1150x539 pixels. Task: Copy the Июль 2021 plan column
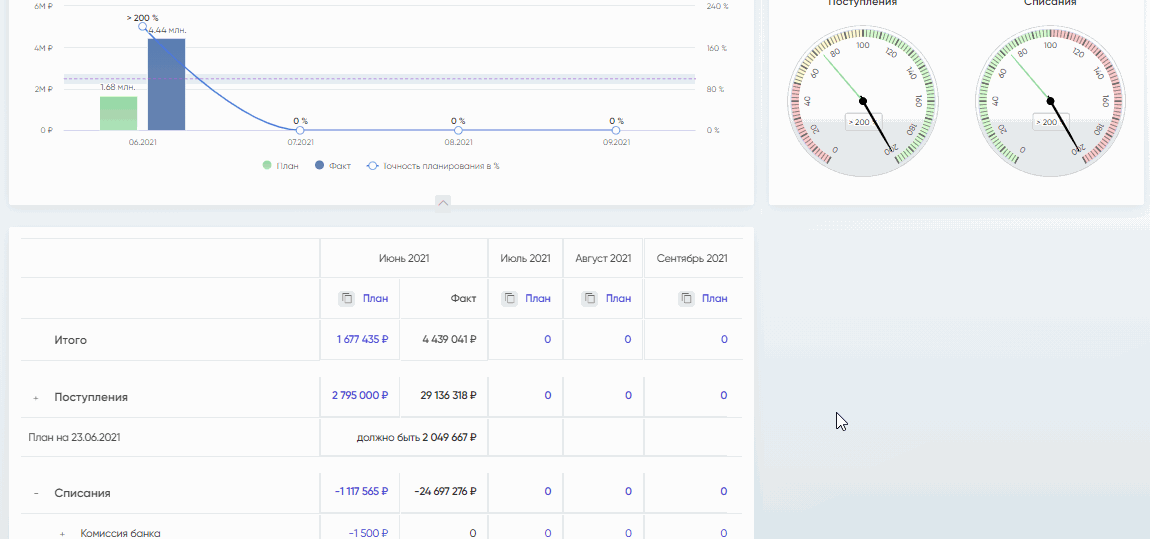coord(508,298)
